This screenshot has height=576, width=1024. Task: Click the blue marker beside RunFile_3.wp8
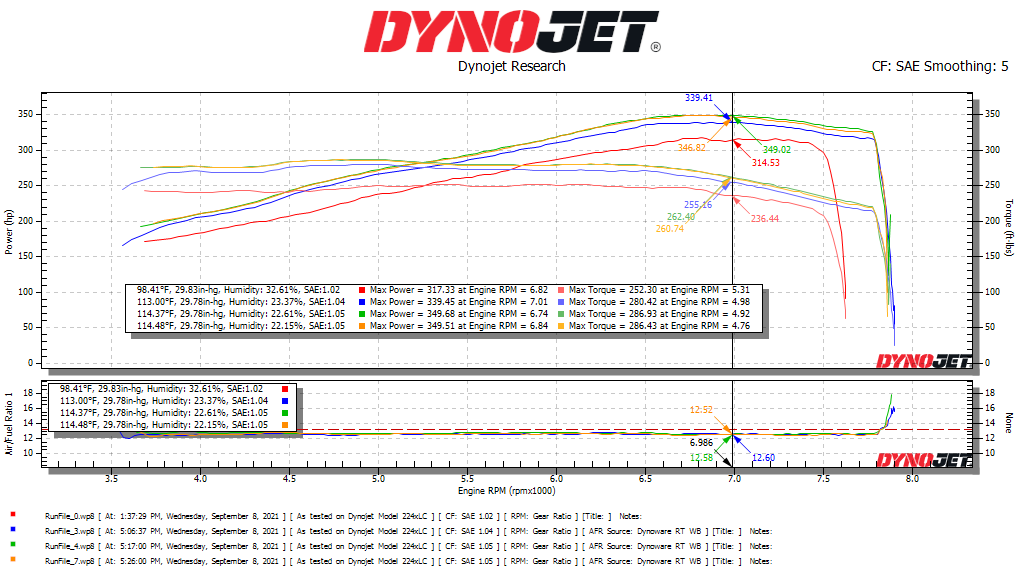(11, 531)
